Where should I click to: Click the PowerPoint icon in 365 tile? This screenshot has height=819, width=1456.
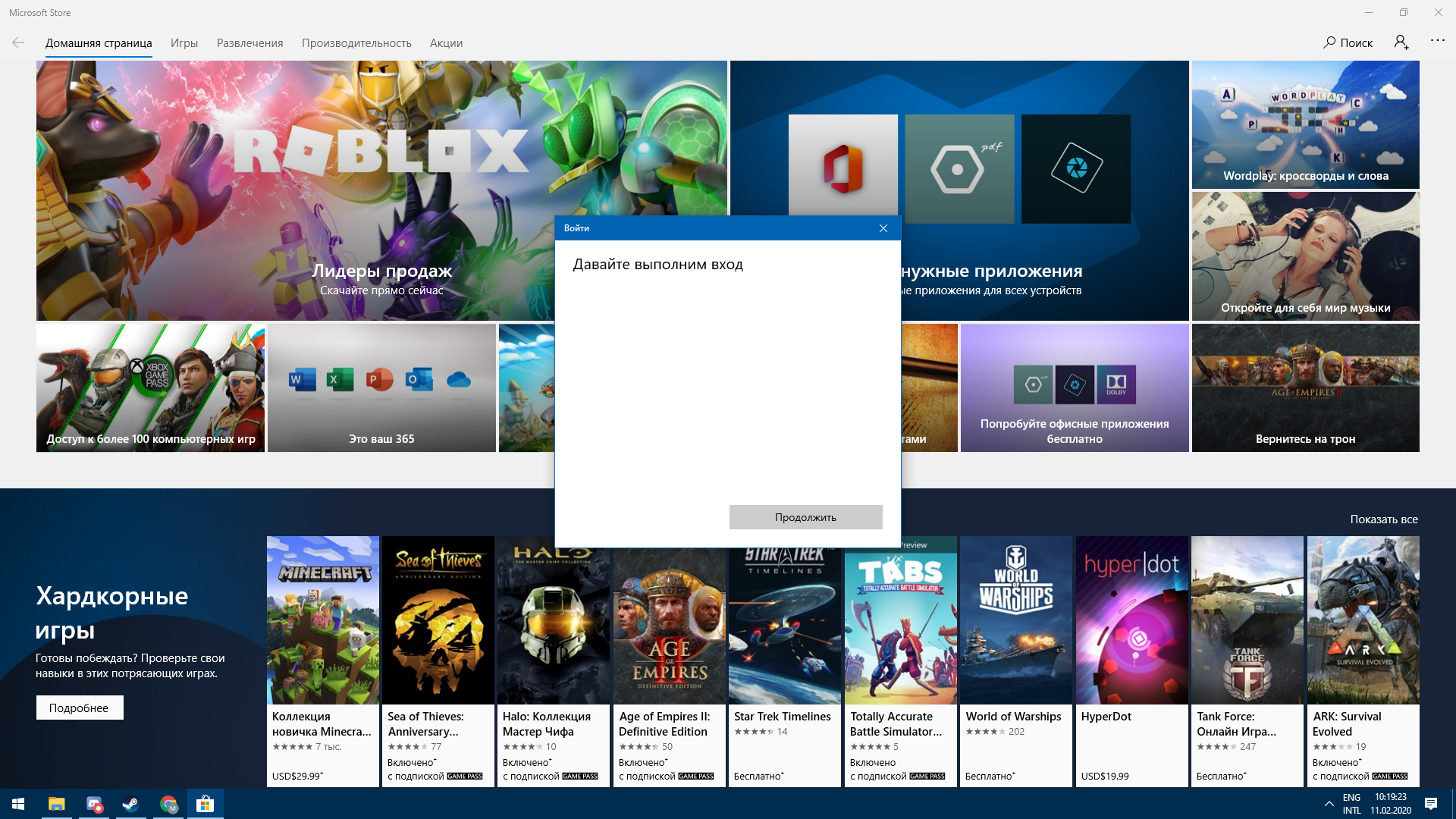point(379,379)
